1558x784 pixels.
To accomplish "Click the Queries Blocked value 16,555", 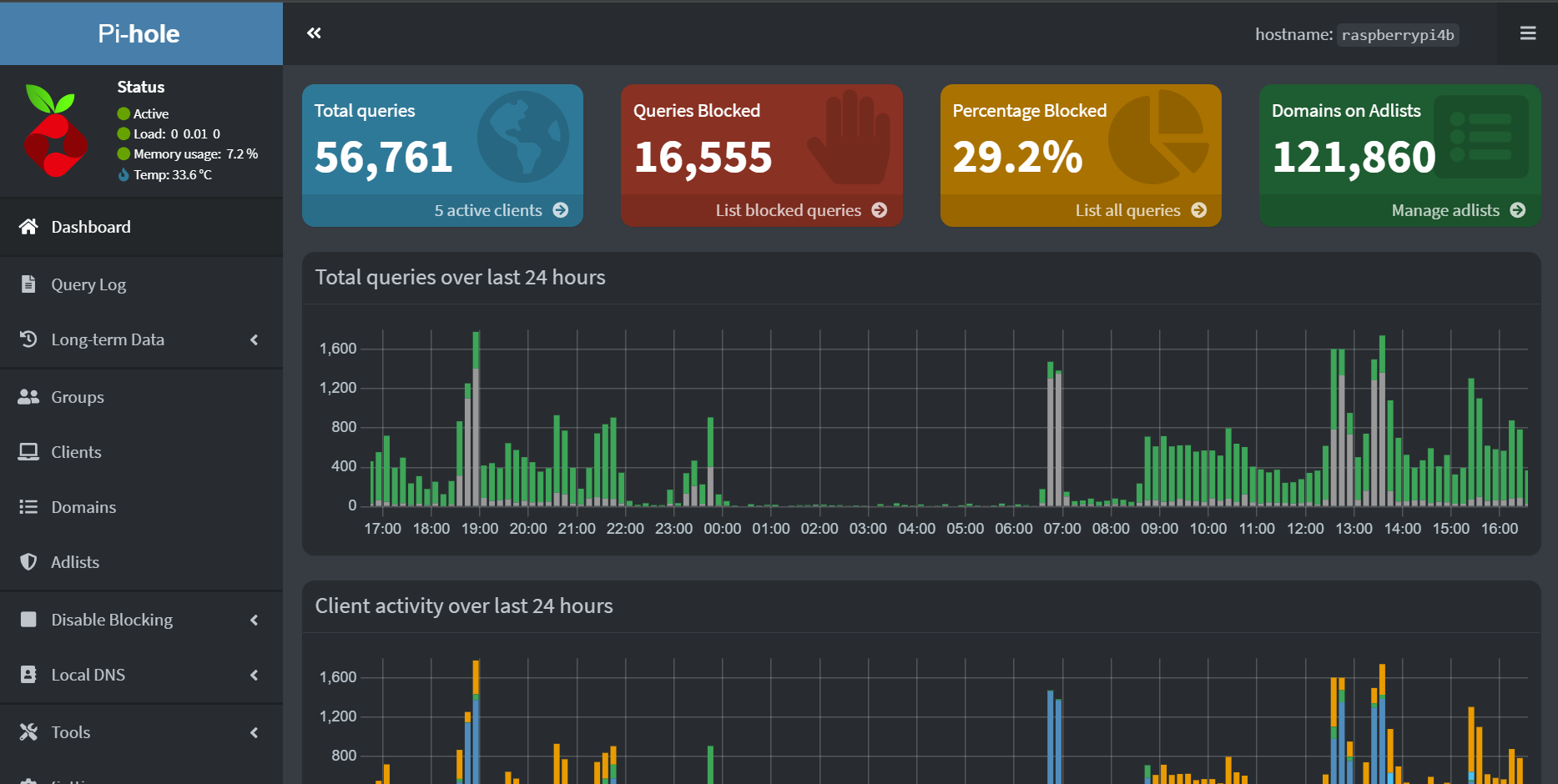I will (x=703, y=157).
